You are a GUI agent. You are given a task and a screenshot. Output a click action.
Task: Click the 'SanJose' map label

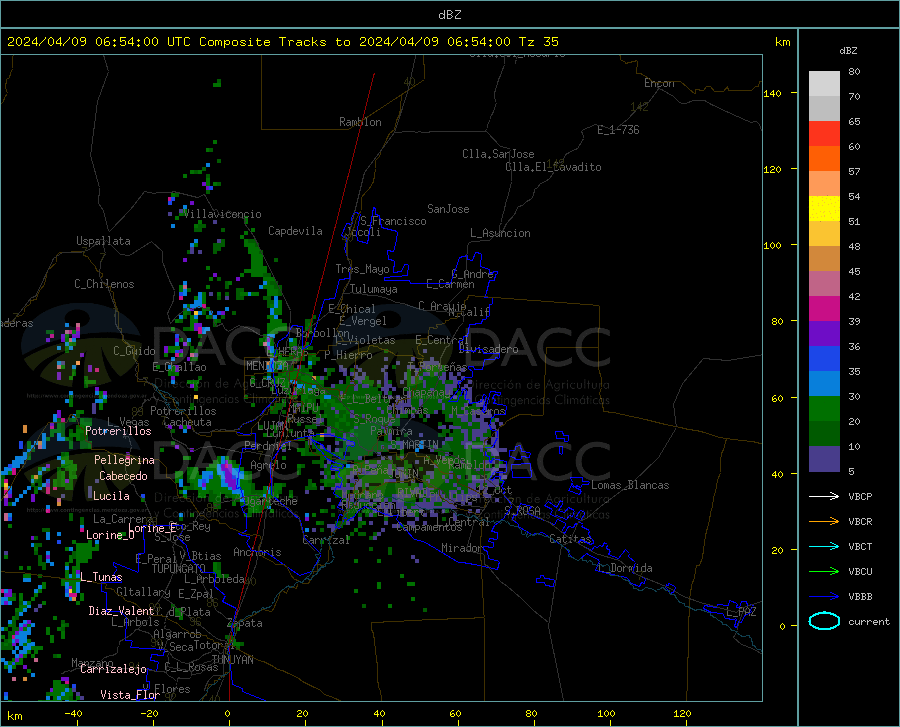pos(448,209)
